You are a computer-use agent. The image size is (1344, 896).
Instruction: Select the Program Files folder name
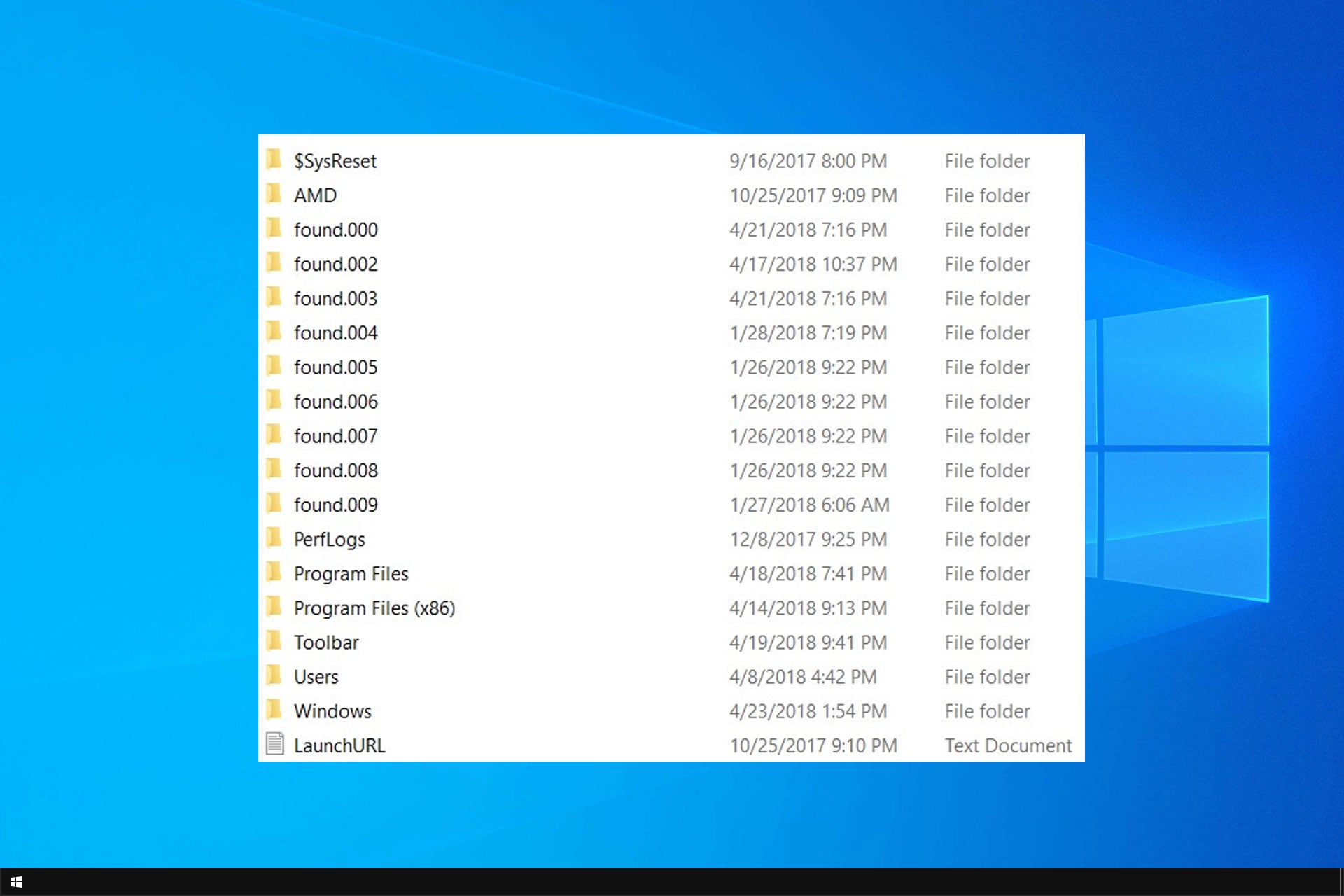pyautogui.click(x=351, y=573)
